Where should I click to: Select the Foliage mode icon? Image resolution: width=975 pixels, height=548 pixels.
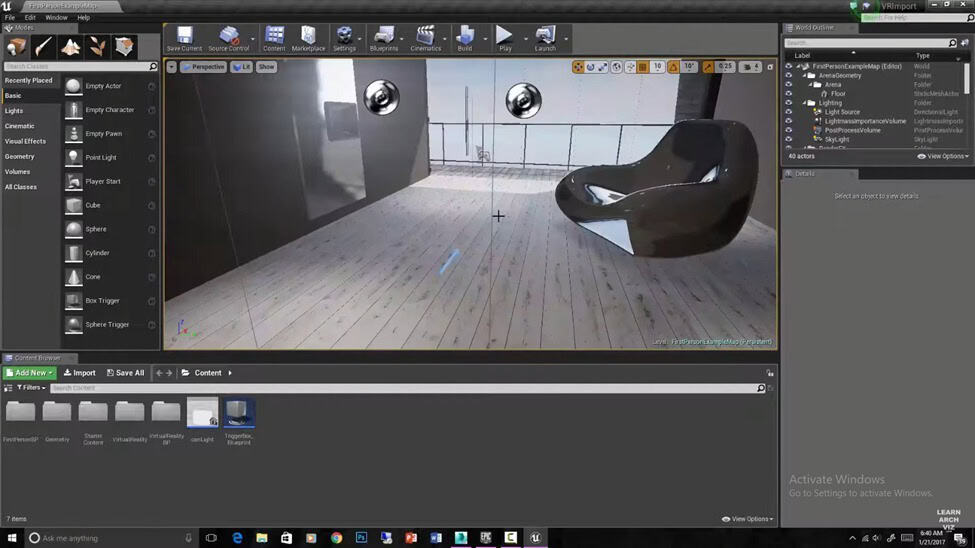tap(97, 46)
